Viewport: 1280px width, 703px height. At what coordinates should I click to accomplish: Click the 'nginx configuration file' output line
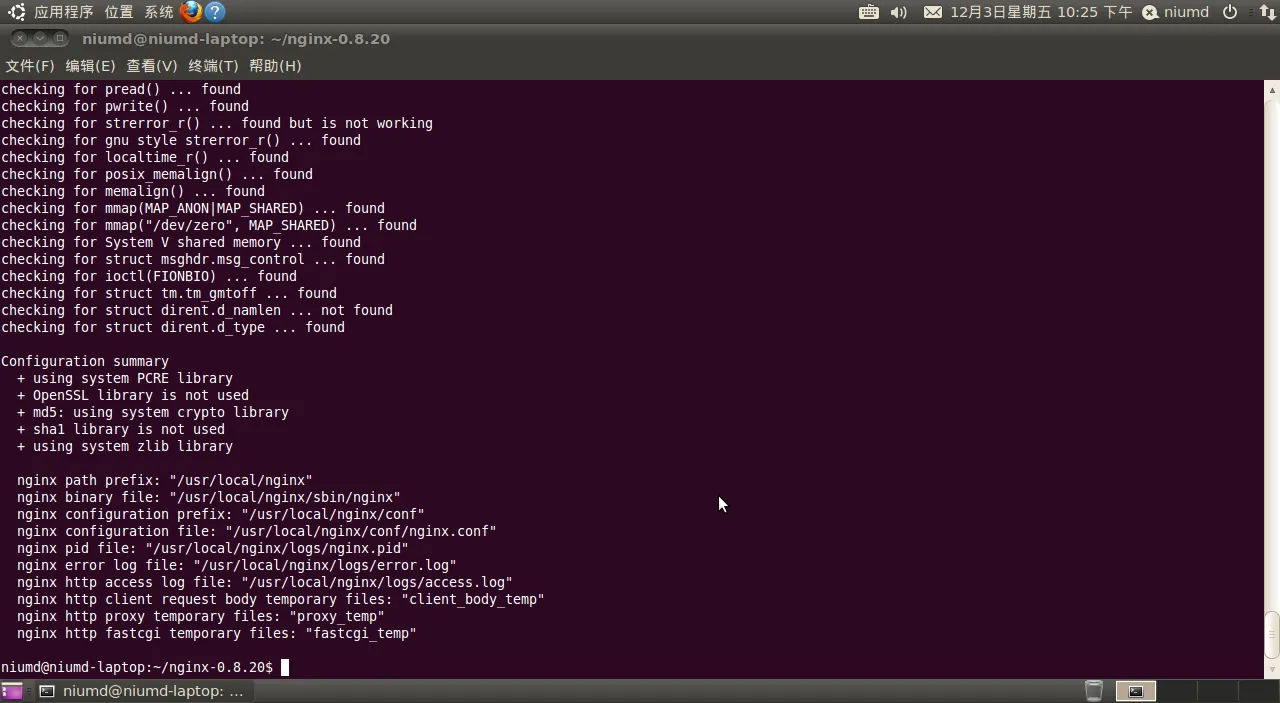coord(257,531)
